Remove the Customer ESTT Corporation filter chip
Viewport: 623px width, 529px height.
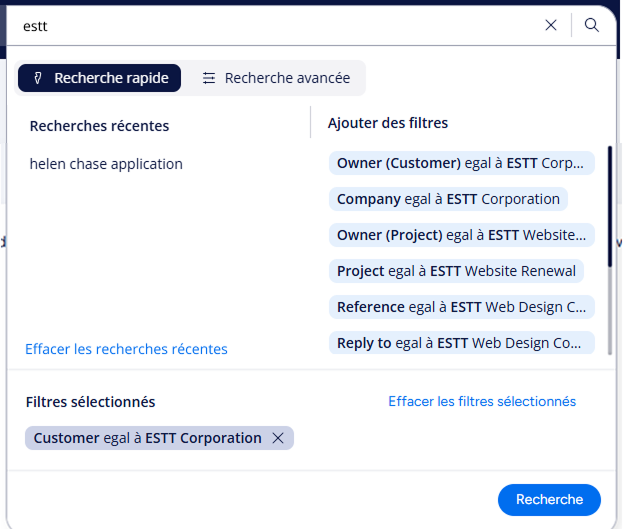point(278,438)
